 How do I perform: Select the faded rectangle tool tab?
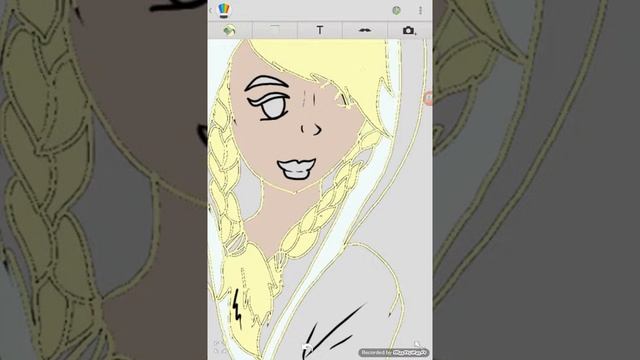pyautogui.click(x=275, y=31)
